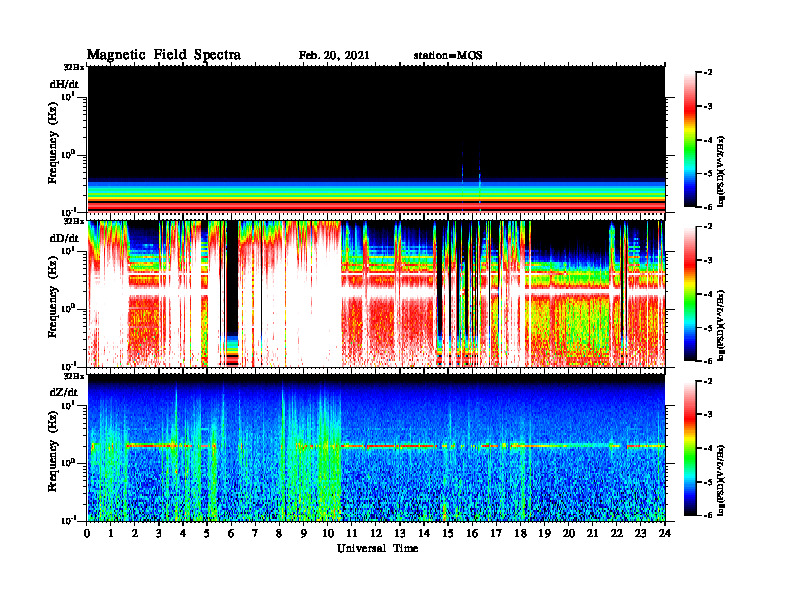Click the "-6" value on dH/dt color scale
792x612 pixels.
click(708, 207)
